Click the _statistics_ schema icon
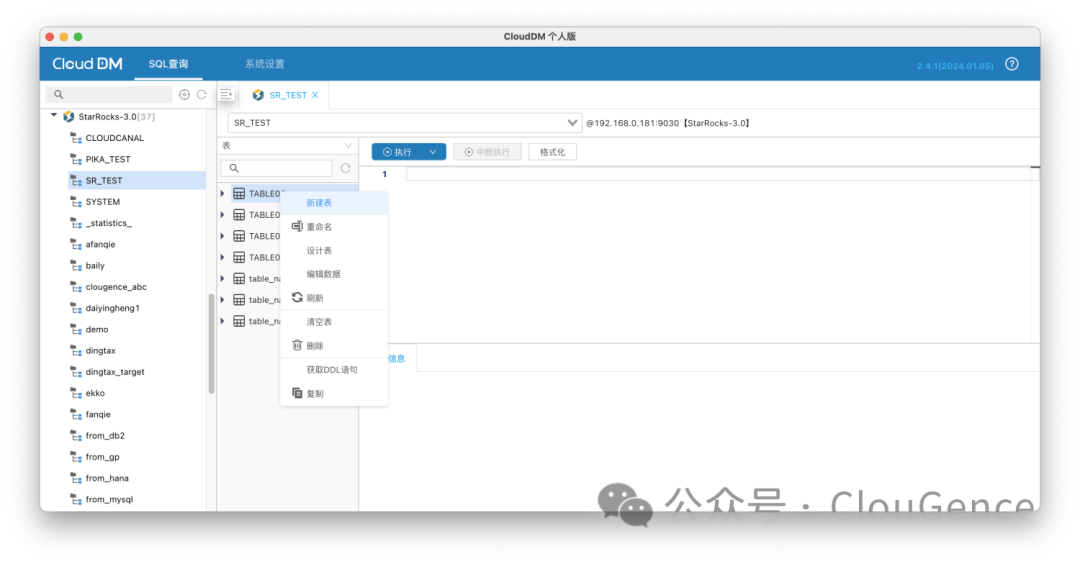This screenshot has height=564, width=1080. point(76,223)
